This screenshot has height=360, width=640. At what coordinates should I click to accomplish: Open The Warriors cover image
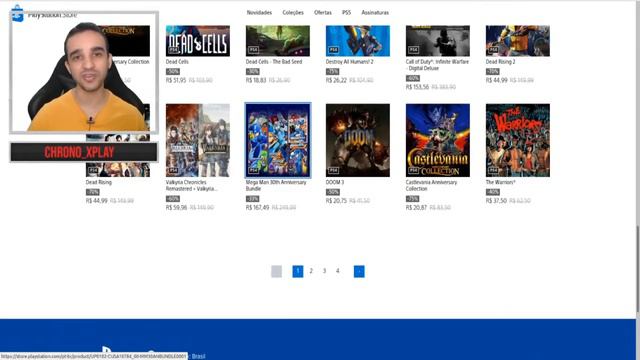[x=518, y=140]
